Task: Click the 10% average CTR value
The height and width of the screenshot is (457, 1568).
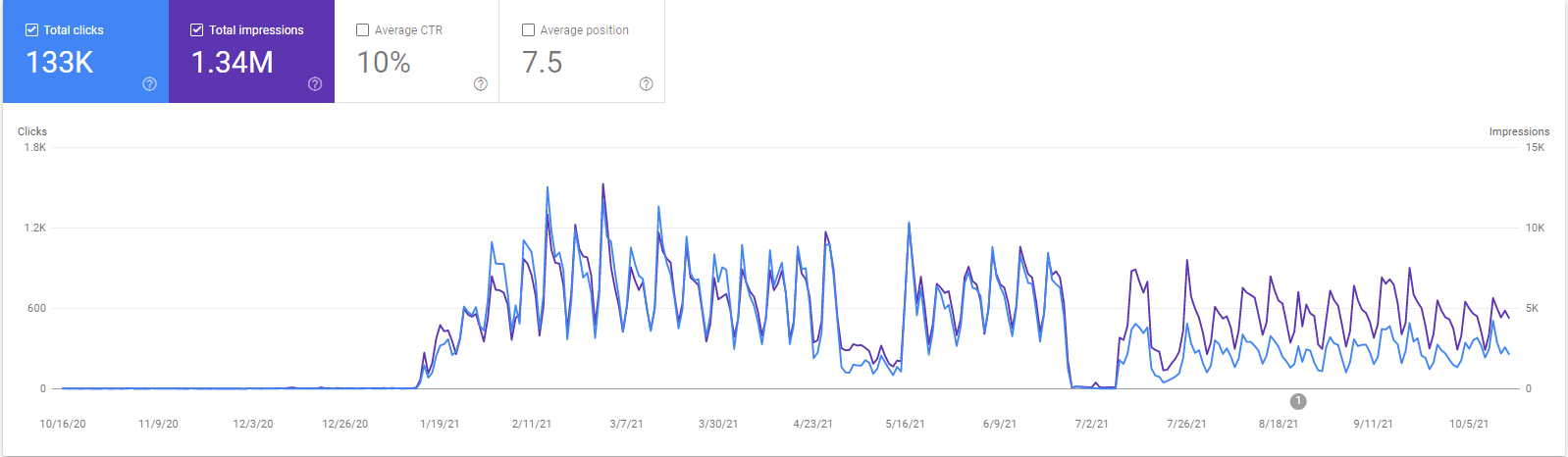Action: (384, 63)
